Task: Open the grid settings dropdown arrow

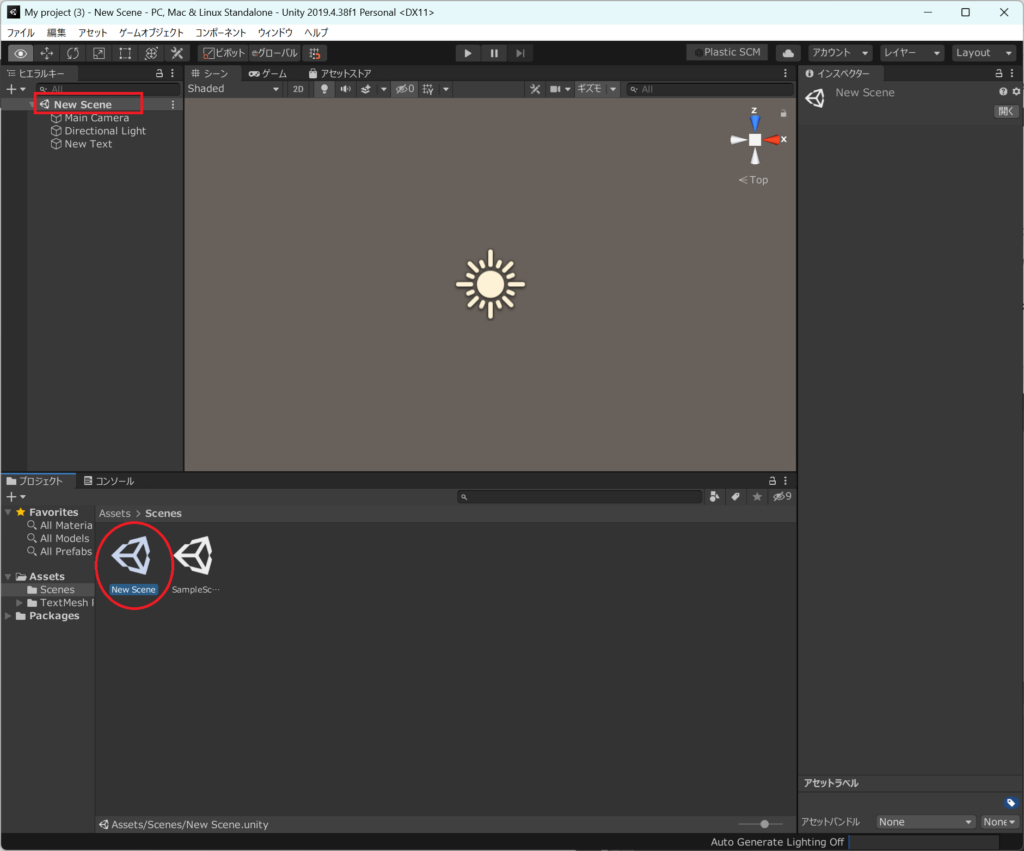Action: tap(446, 89)
